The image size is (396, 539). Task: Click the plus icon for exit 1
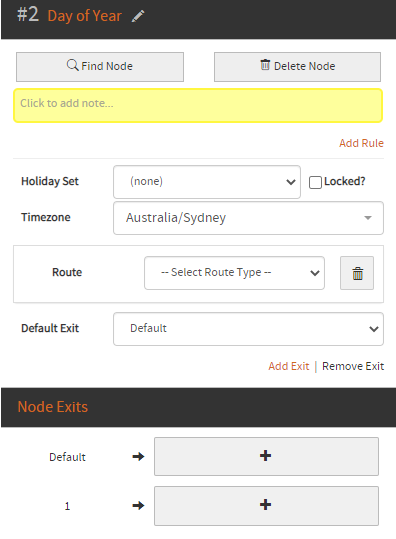click(x=265, y=505)
